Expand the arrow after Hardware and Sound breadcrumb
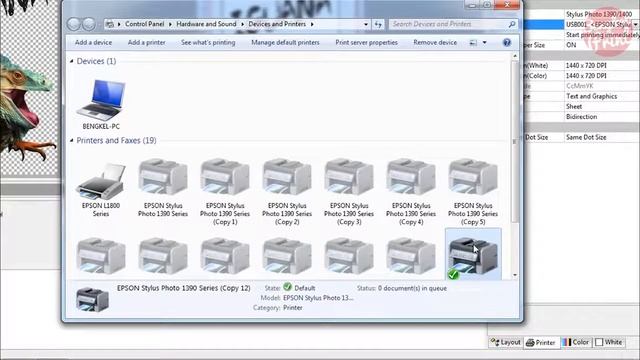 242,24
